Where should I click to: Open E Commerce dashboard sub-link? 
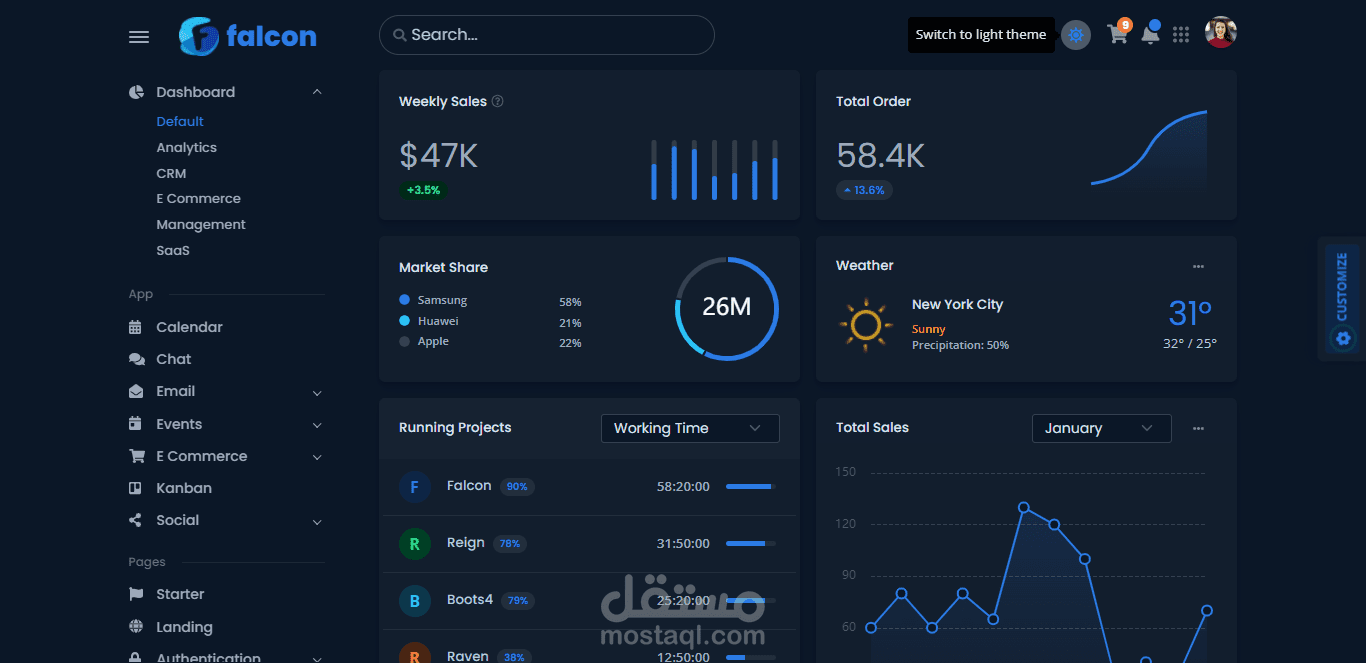point(198,198)
